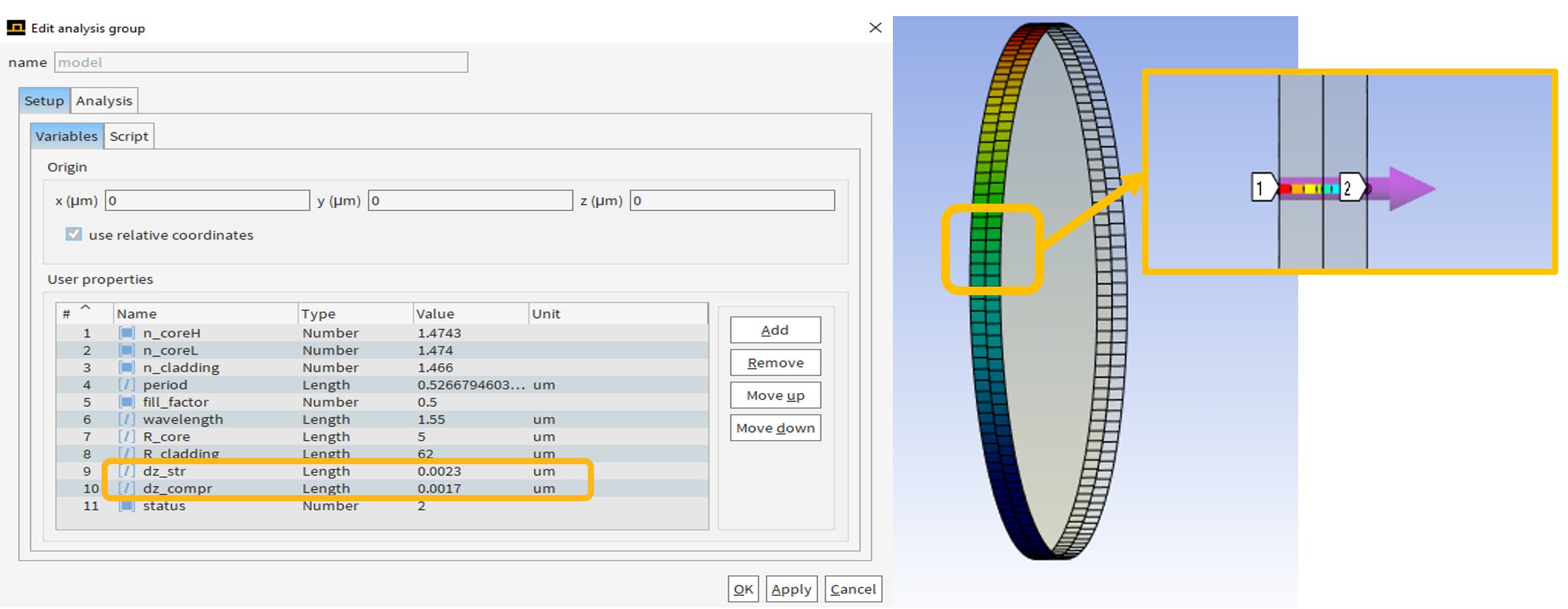Click the dz_str length type icon

(x=127, y=472)
